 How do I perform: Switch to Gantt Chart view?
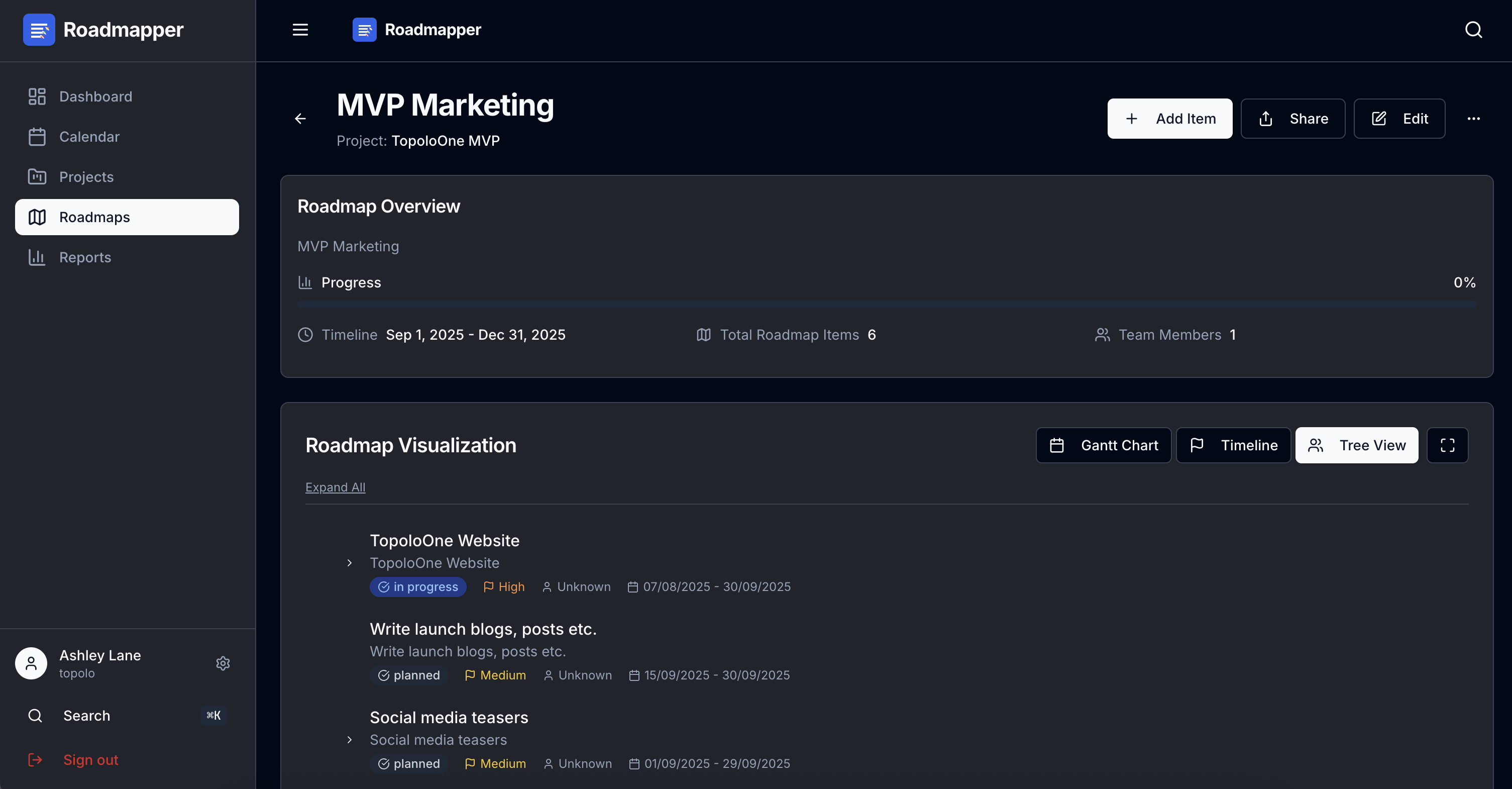coord(1104,446)
